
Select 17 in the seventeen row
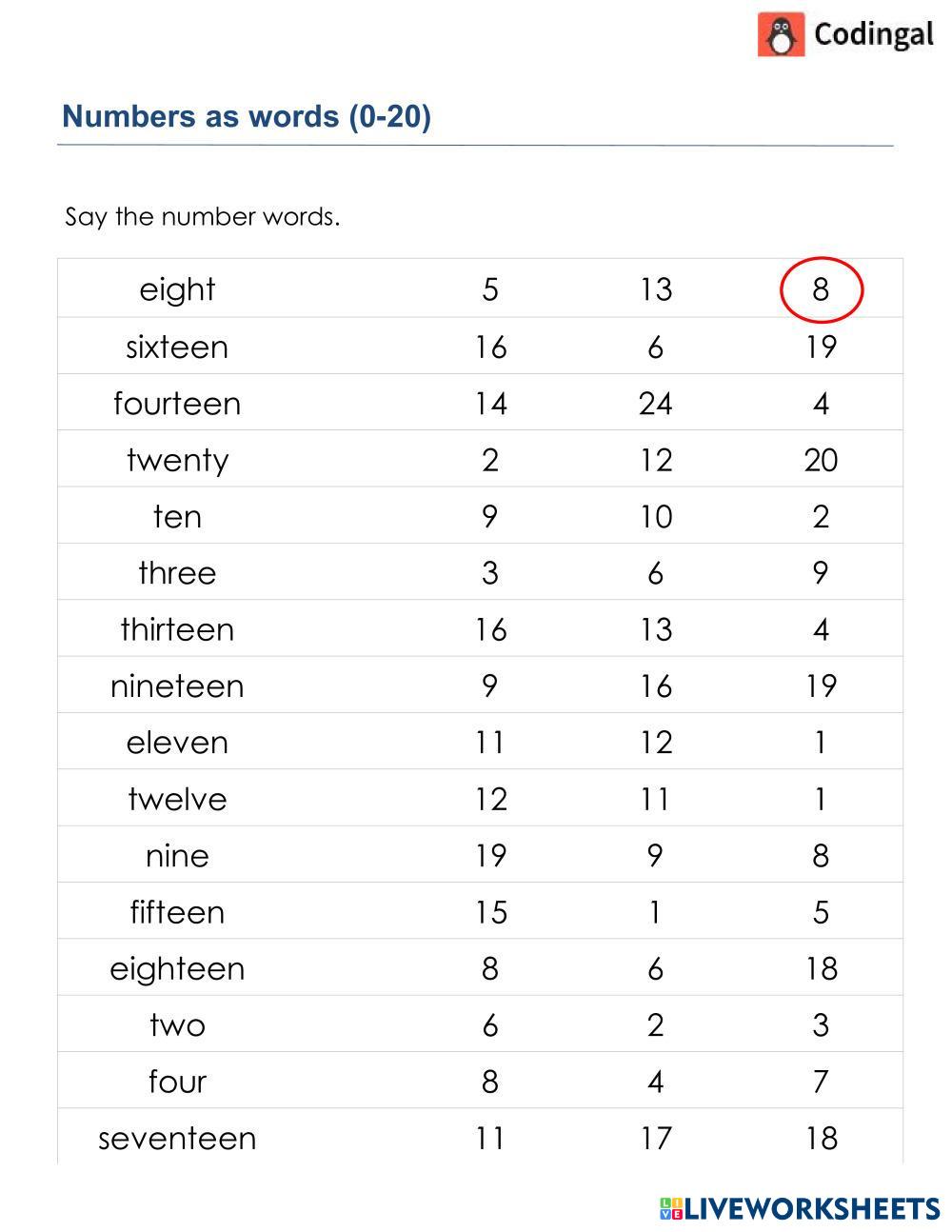(655, 1138)
